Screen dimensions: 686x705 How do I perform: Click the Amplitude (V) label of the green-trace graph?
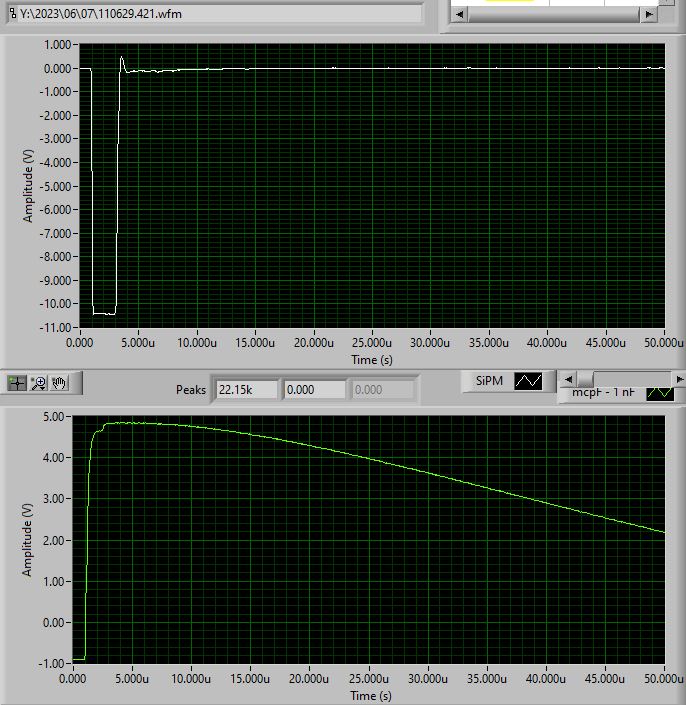tap(27, 540)
